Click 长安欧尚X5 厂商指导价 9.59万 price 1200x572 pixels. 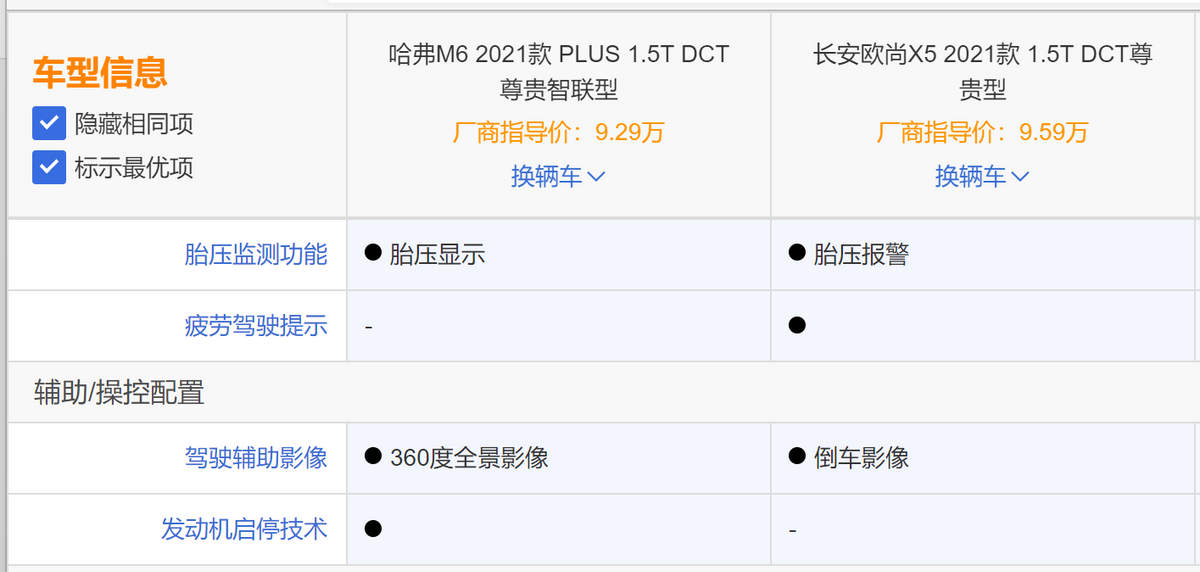(982, 132)
